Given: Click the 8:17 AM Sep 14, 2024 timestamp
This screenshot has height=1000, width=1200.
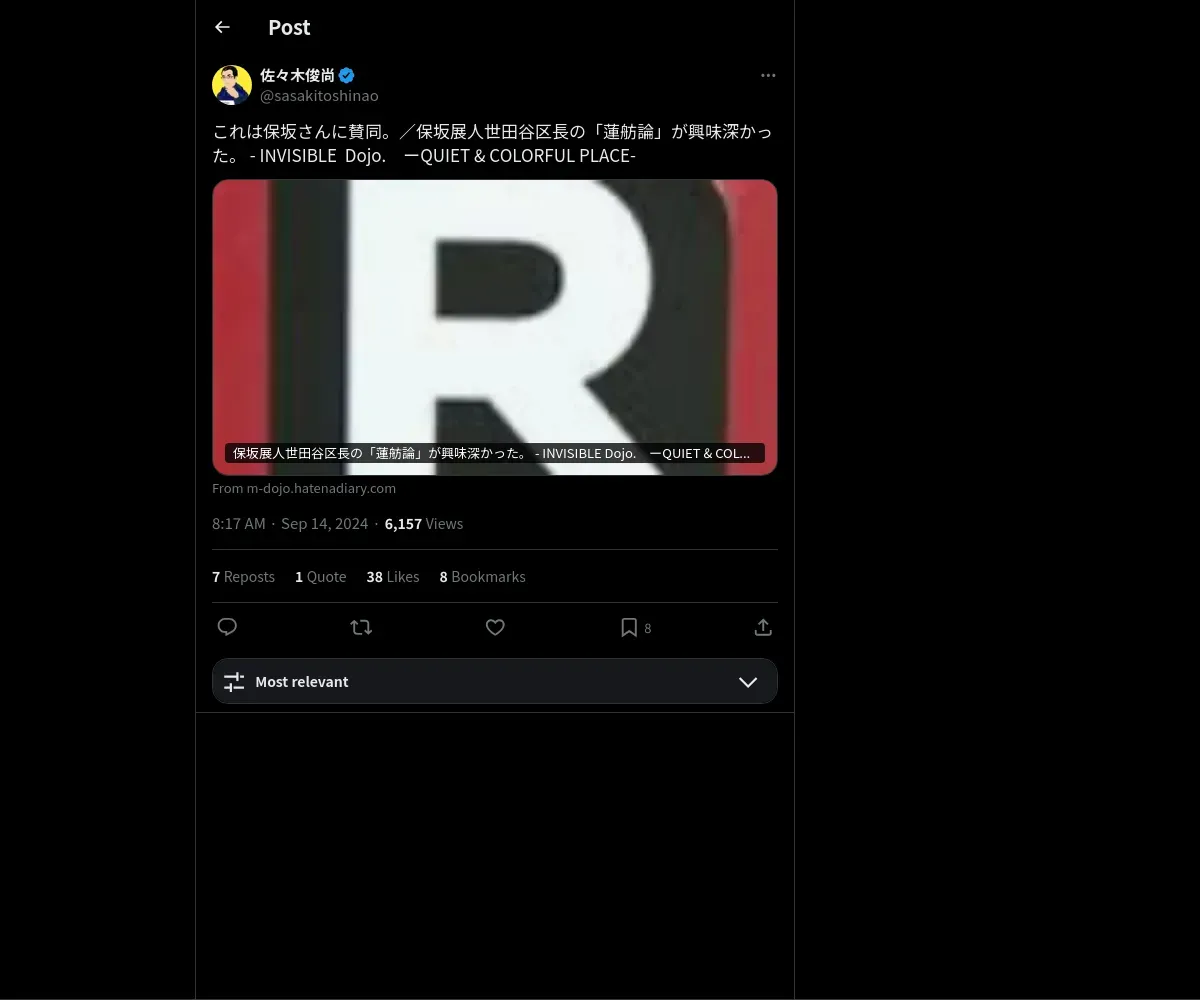Looking at the screenshot, I should click(288, 524).
